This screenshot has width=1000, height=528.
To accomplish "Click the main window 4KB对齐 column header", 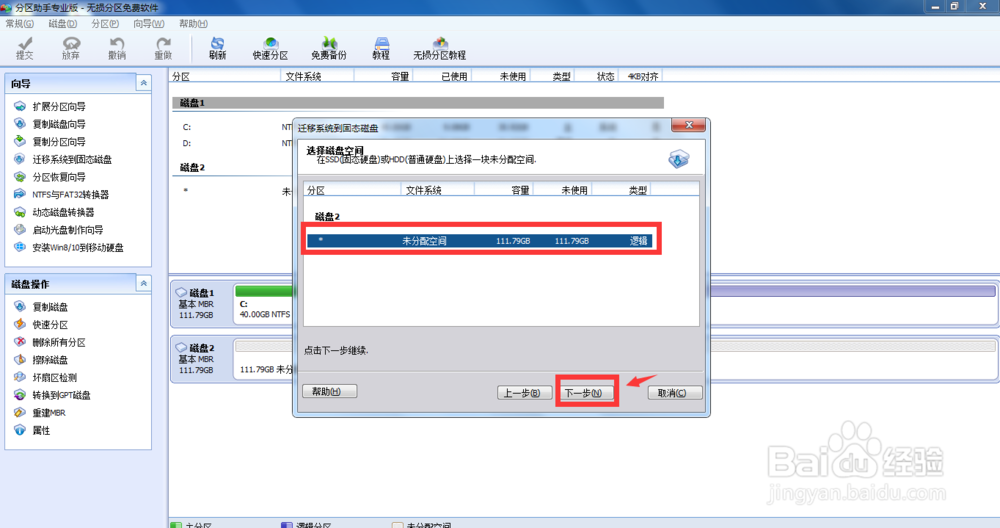I will point(642,77).
